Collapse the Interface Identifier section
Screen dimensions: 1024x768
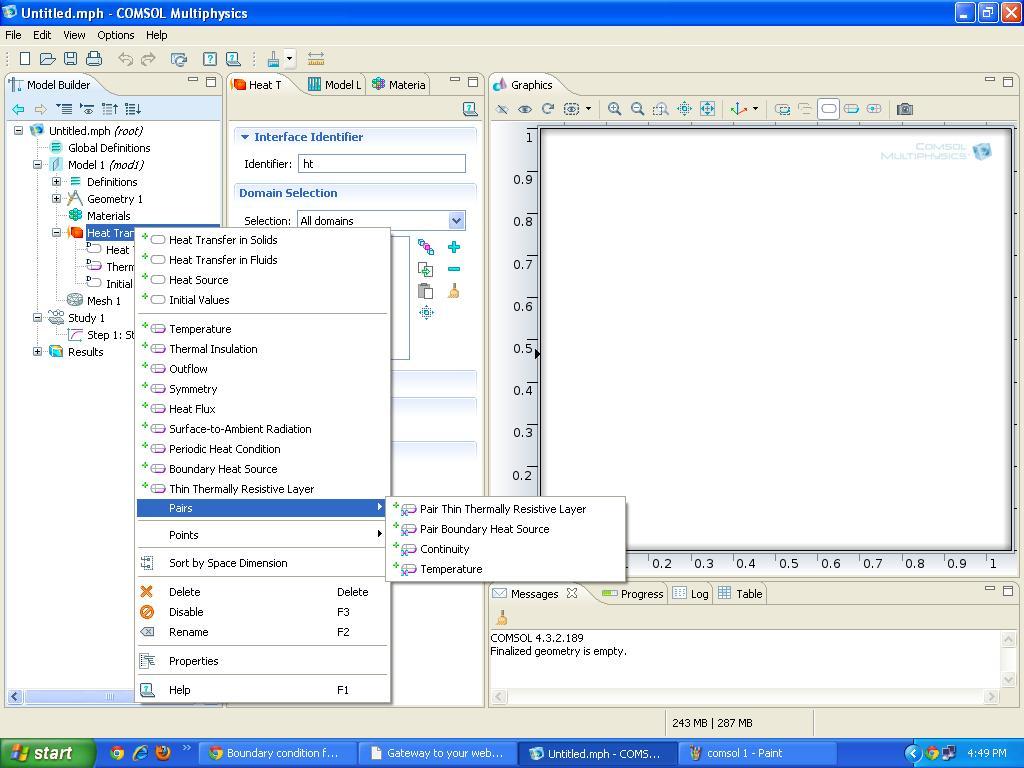click(245, 137)
